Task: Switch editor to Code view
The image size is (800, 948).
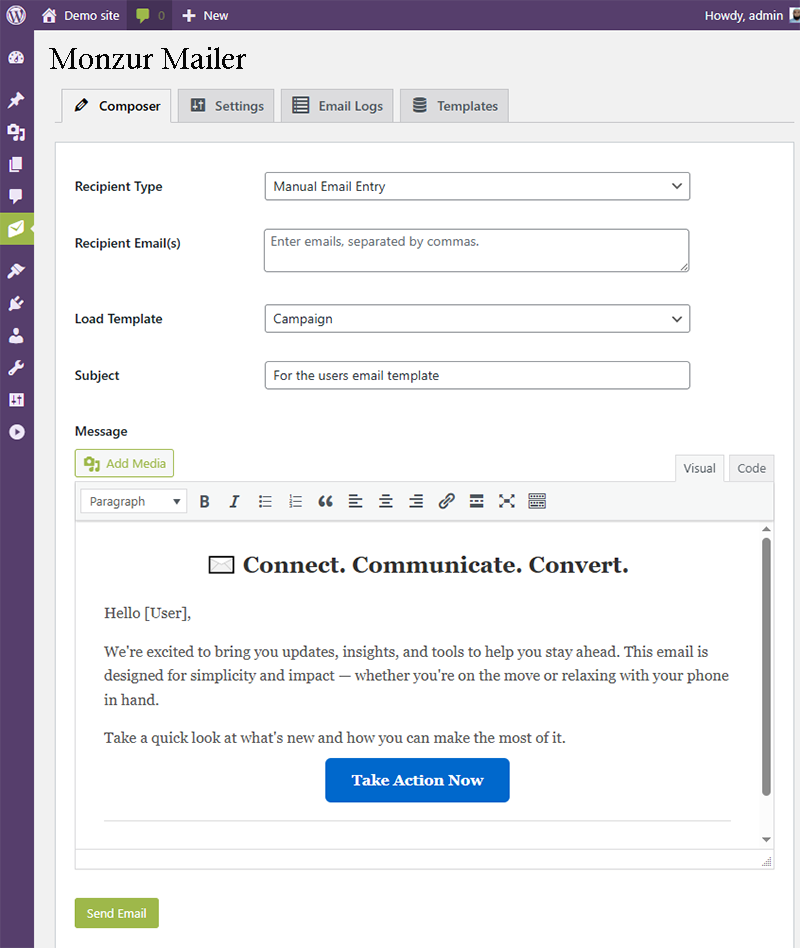Action: [x=751, y=468]
